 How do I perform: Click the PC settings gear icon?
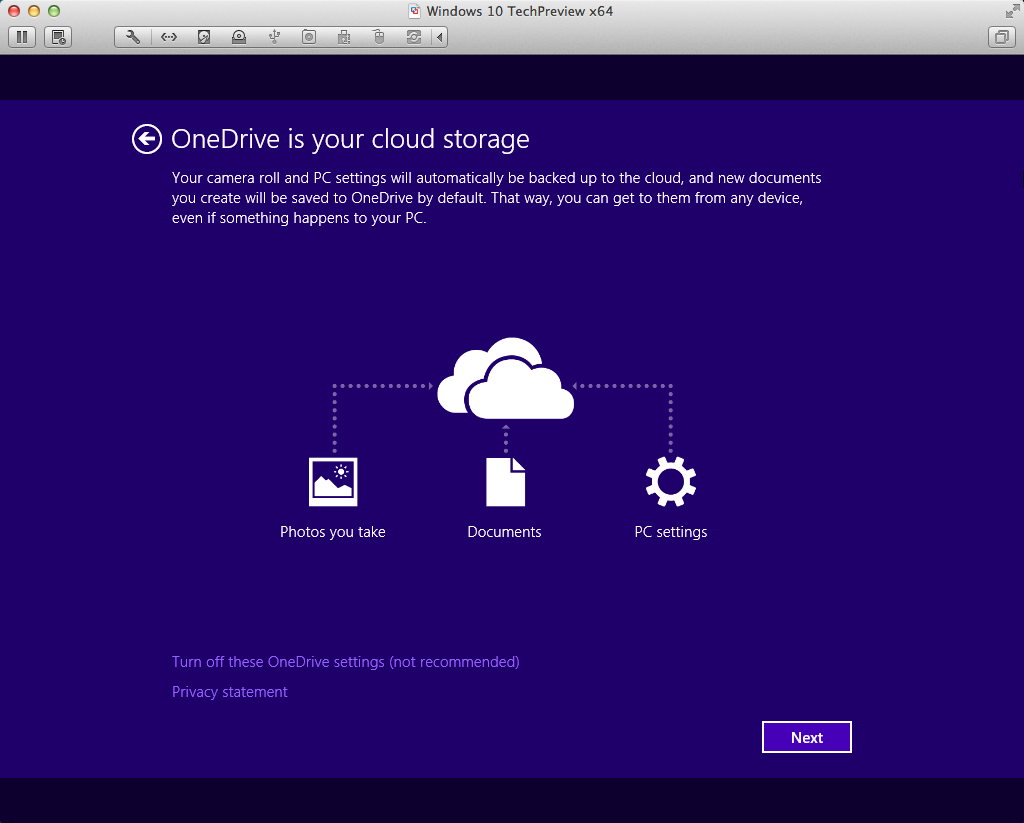(x=671, y=481)
